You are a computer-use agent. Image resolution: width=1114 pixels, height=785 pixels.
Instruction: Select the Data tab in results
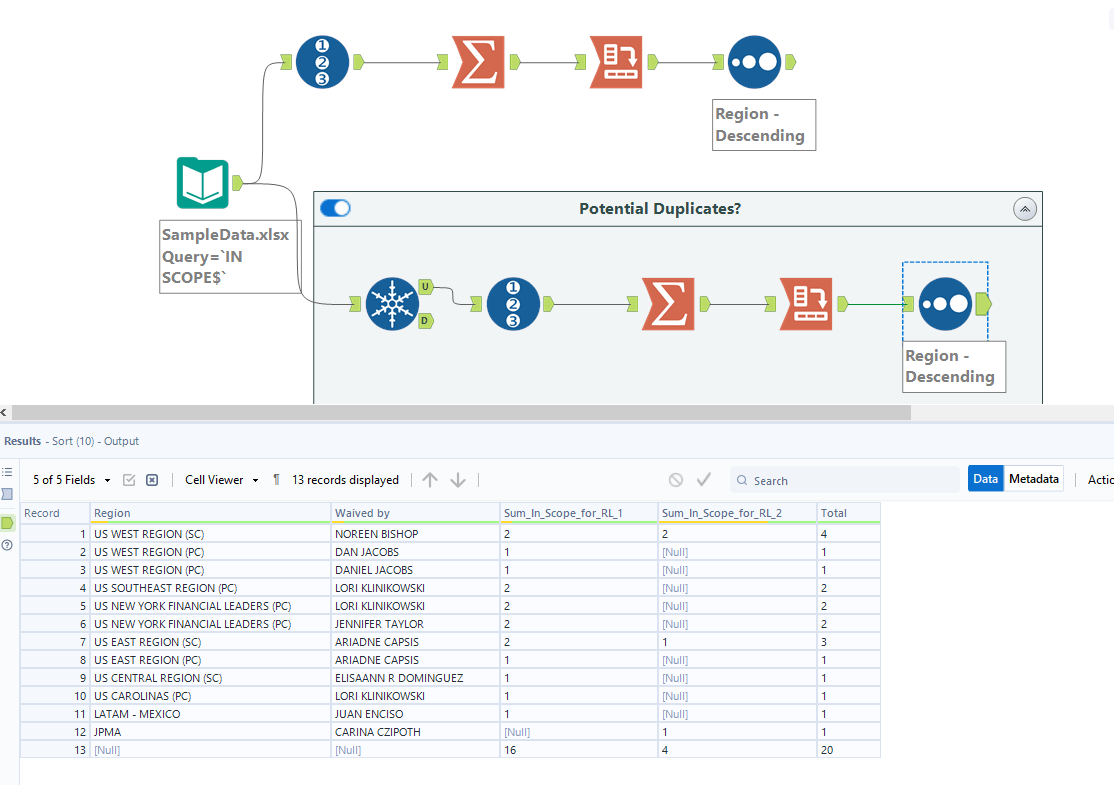985,478
